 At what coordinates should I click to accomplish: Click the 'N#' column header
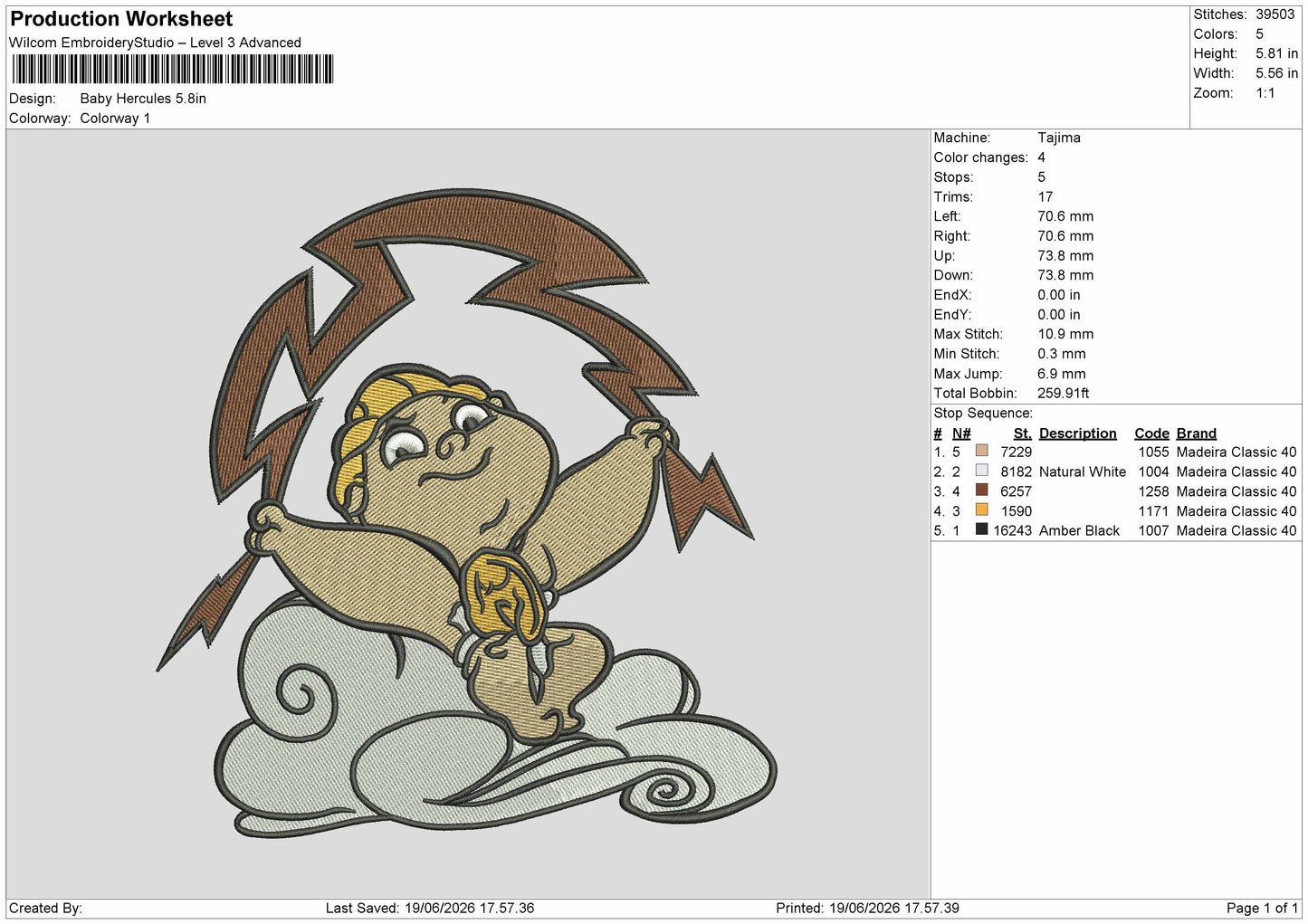pyautogui.click(x=960, y=433)
